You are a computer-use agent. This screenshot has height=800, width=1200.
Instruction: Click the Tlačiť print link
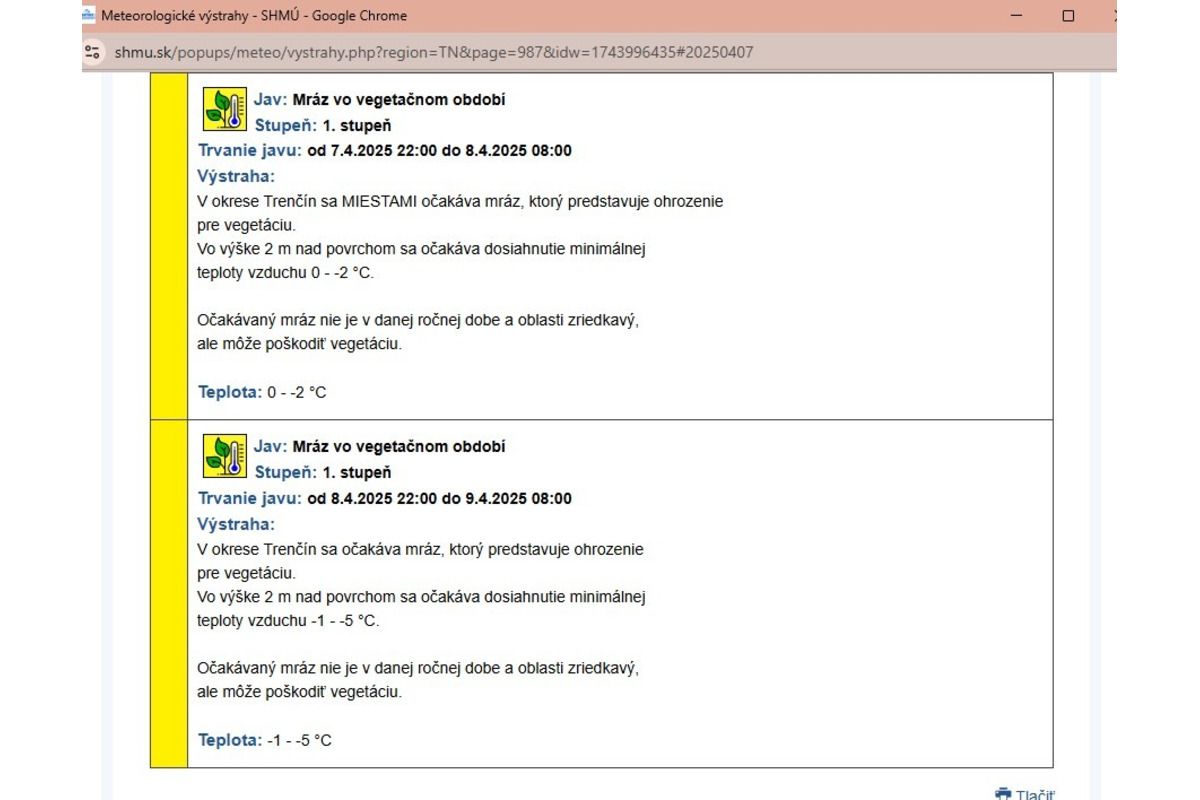pos(1035,794)
